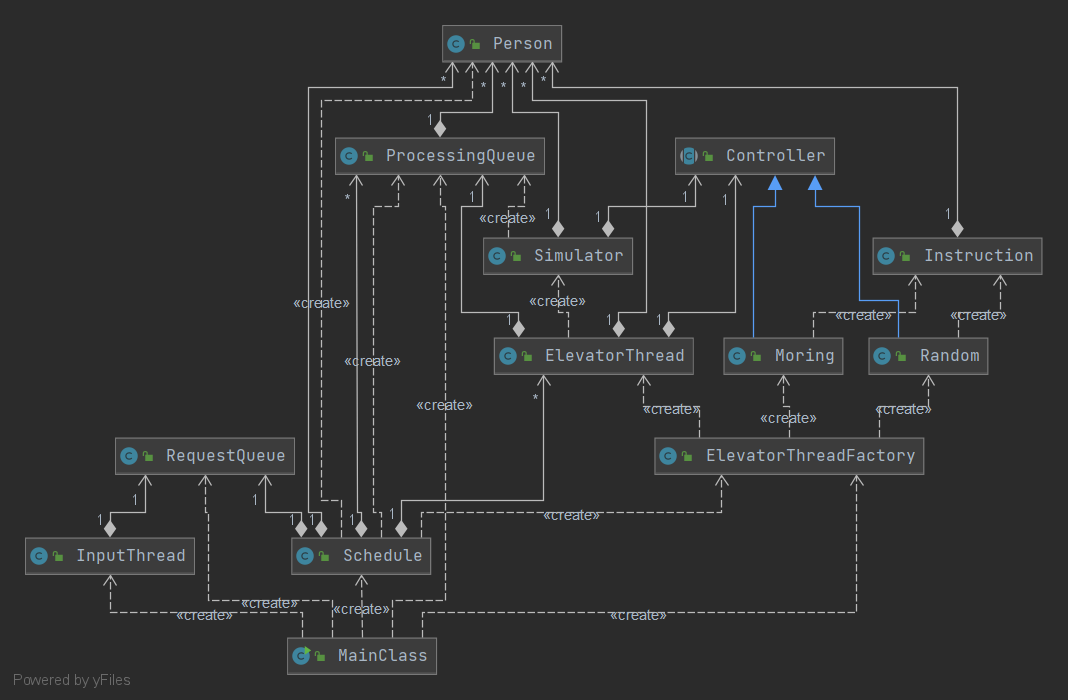
Task: Click the green public lock icon on Simulator
Action: coord(516,256)
